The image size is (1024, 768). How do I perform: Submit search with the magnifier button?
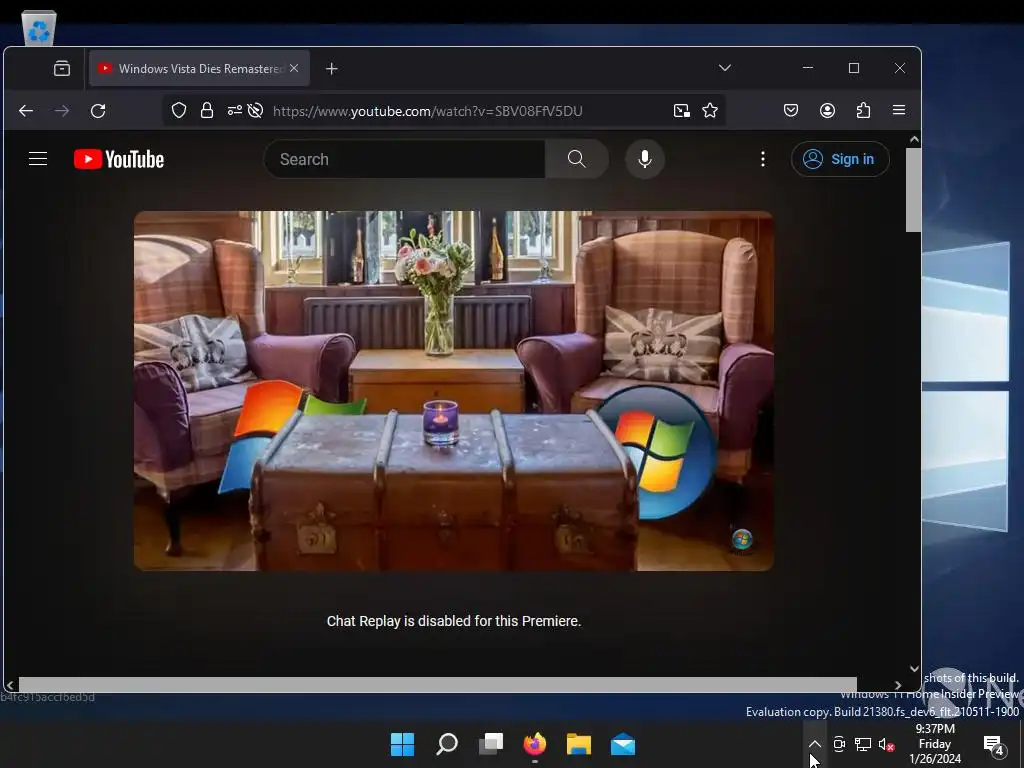coord(577,159)
